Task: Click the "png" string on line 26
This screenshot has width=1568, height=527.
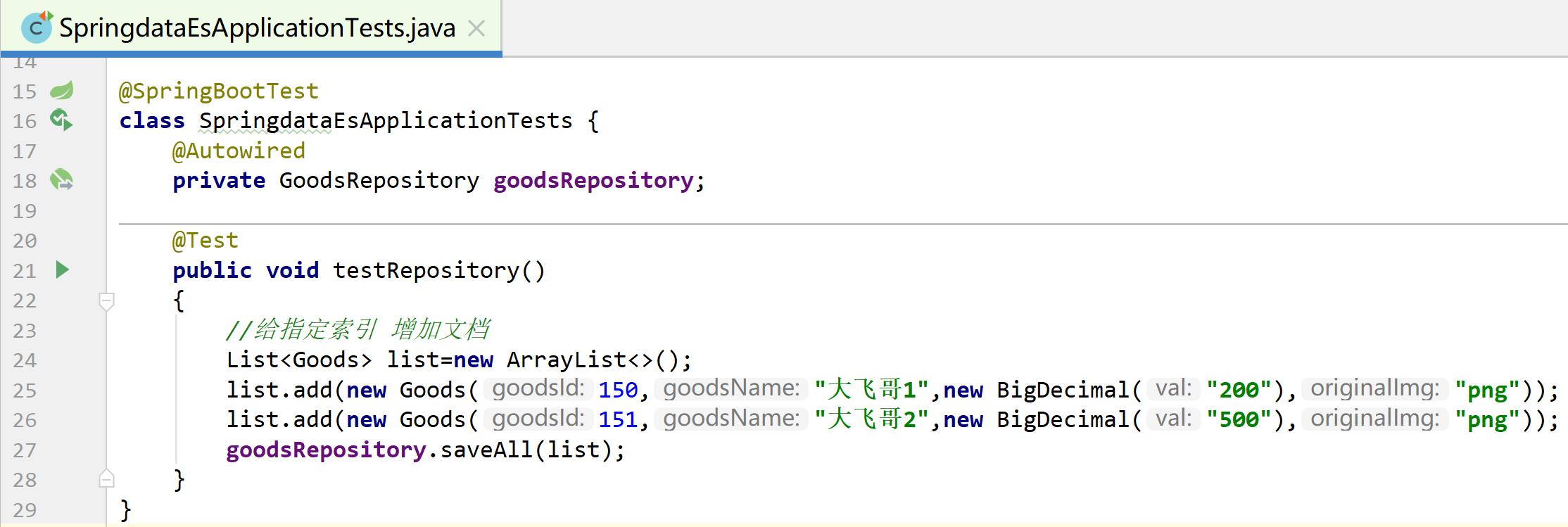Action: (x=1488, y=421)
